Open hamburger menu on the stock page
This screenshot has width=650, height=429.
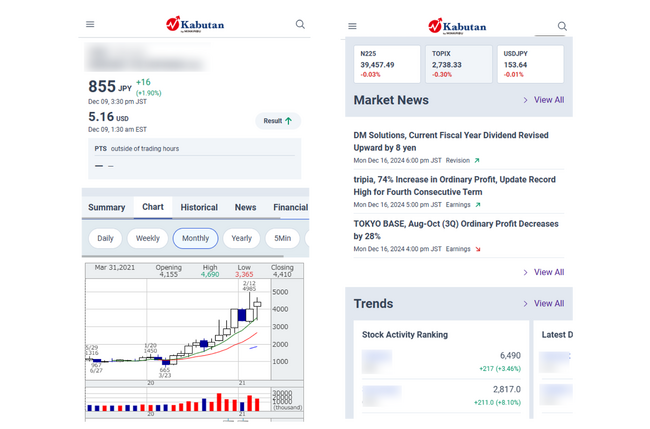click(90, 24)
